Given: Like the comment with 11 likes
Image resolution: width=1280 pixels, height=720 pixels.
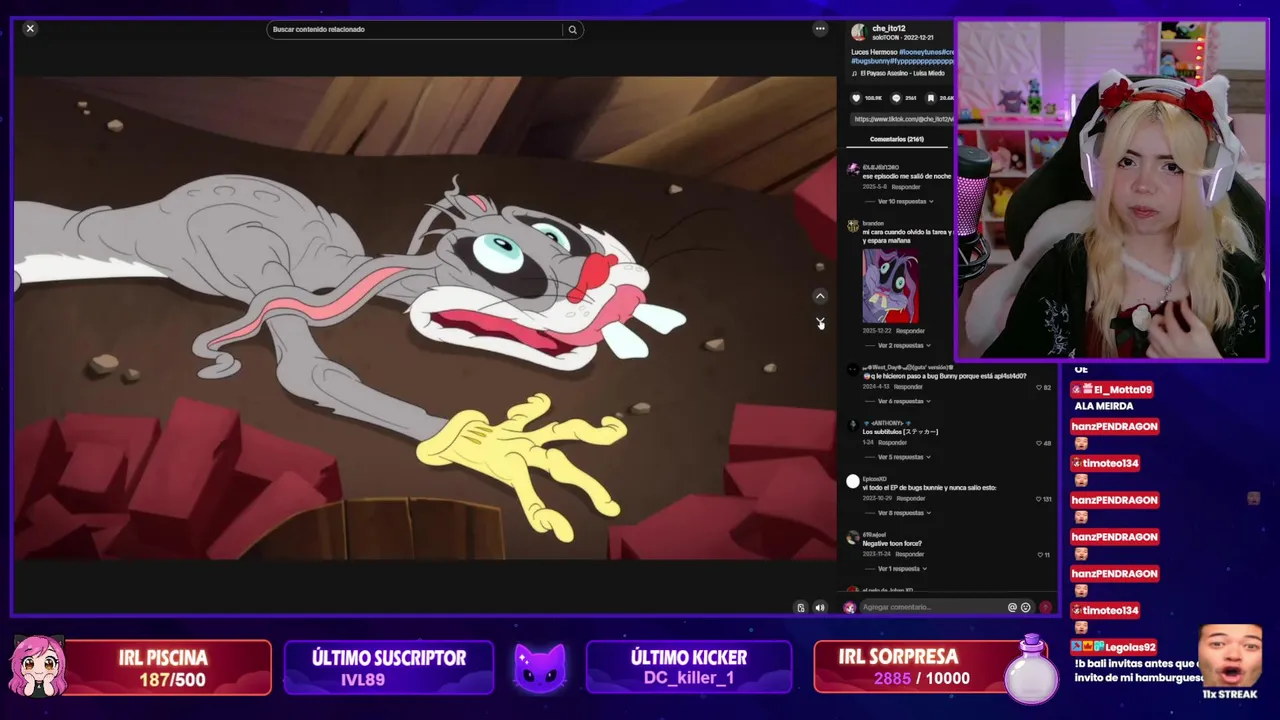Looking at the screenshot, I should pyautogui.click(x=1039, y=554).
